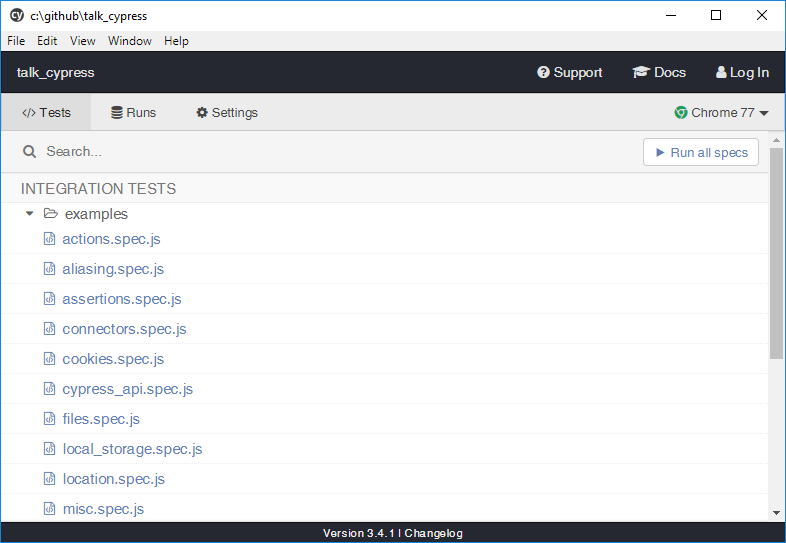This screenshot has height=543, width=786.
Task: Open the Window menu
Action: pyautogui.click(x=130, y=41)
